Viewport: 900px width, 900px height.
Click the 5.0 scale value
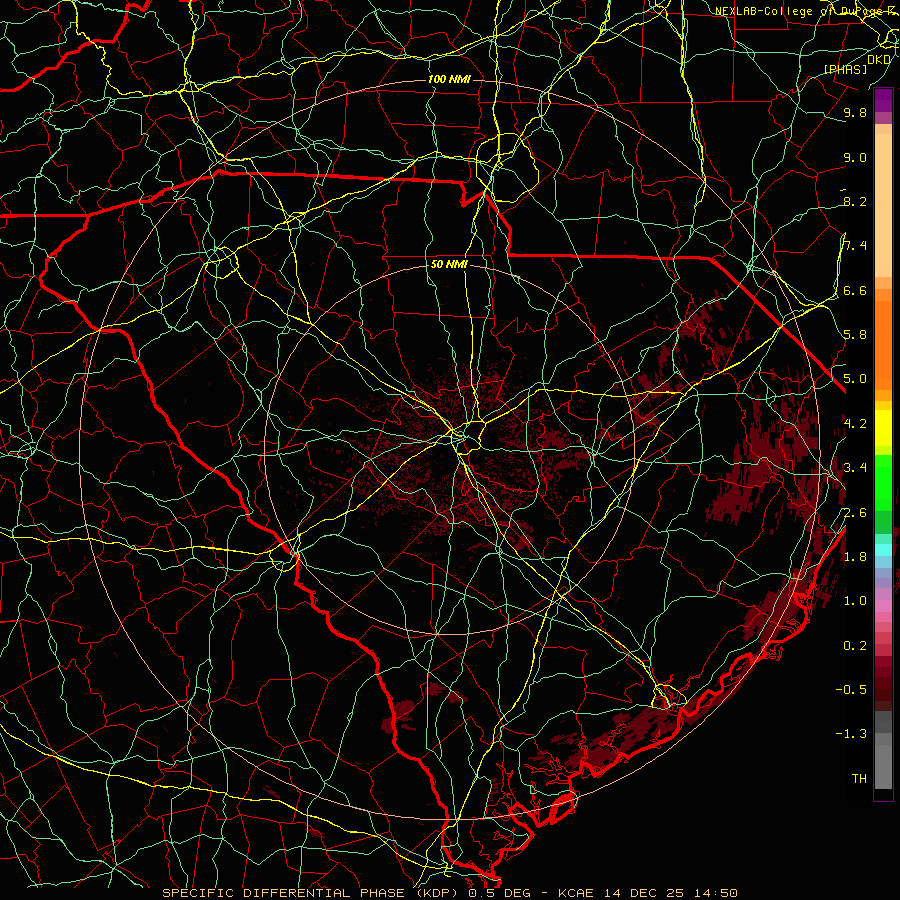coord(855,379)
